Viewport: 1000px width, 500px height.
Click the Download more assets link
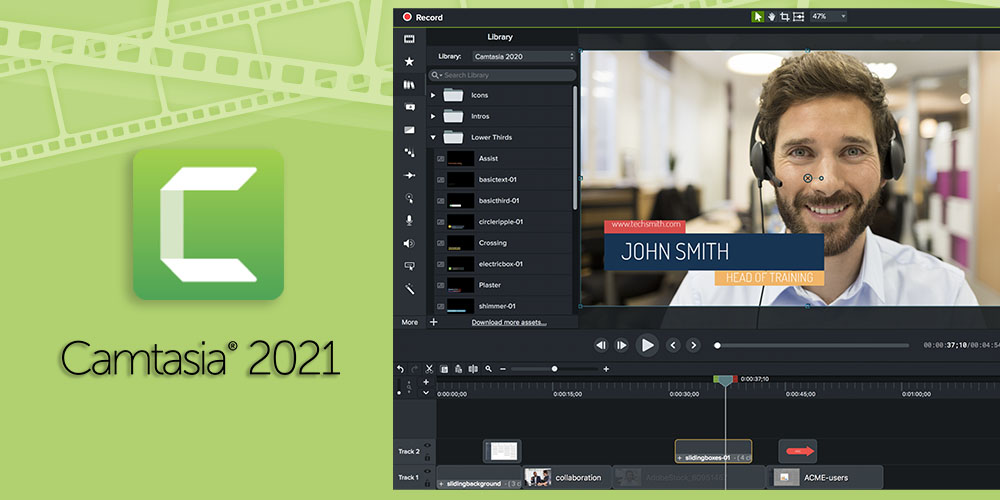coord(509,323)
